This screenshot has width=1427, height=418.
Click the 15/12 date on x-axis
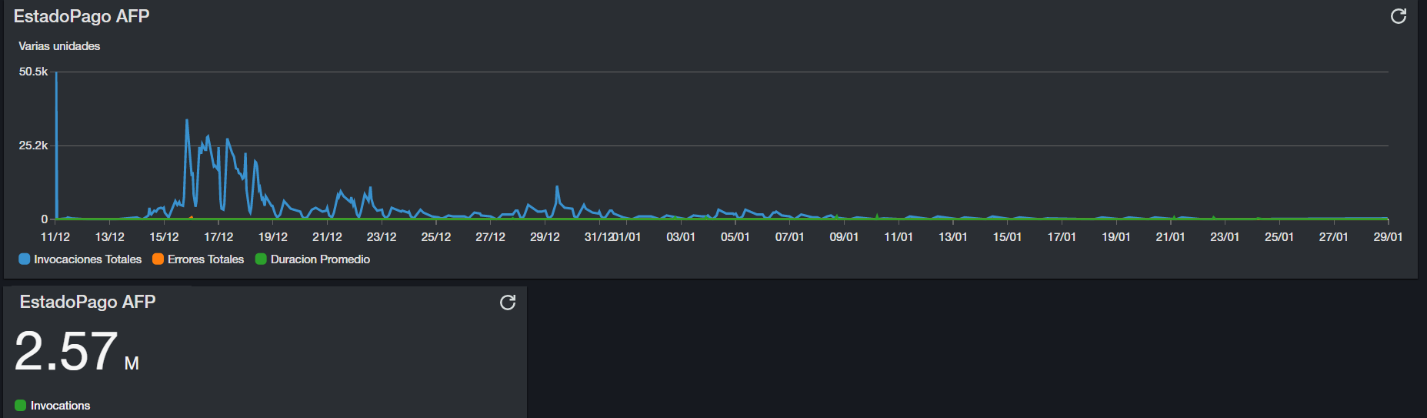164,237
